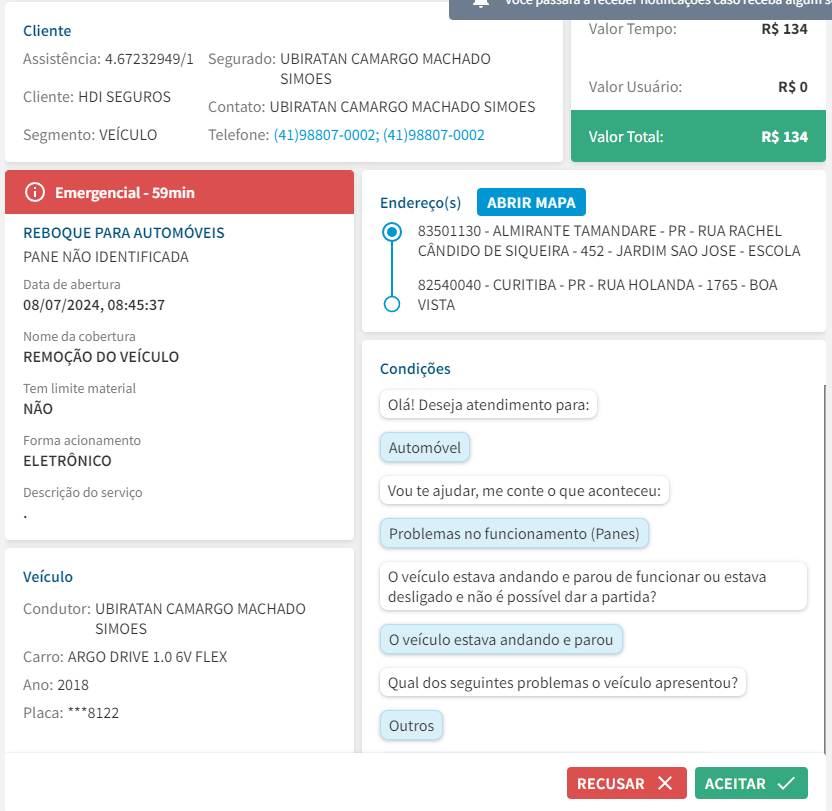The image size is (832, 811).
Task: Click the 'desligado e não é possível' question bubble
Action: 593,586
